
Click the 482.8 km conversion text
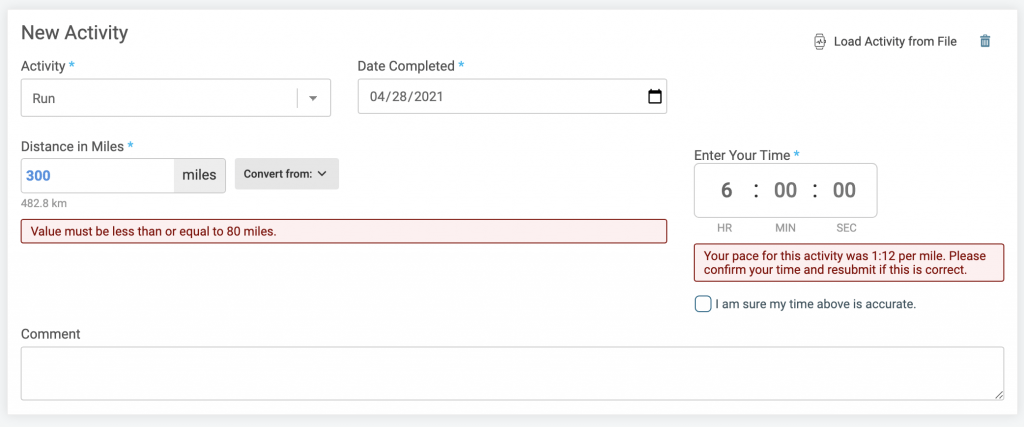(44, 203)
